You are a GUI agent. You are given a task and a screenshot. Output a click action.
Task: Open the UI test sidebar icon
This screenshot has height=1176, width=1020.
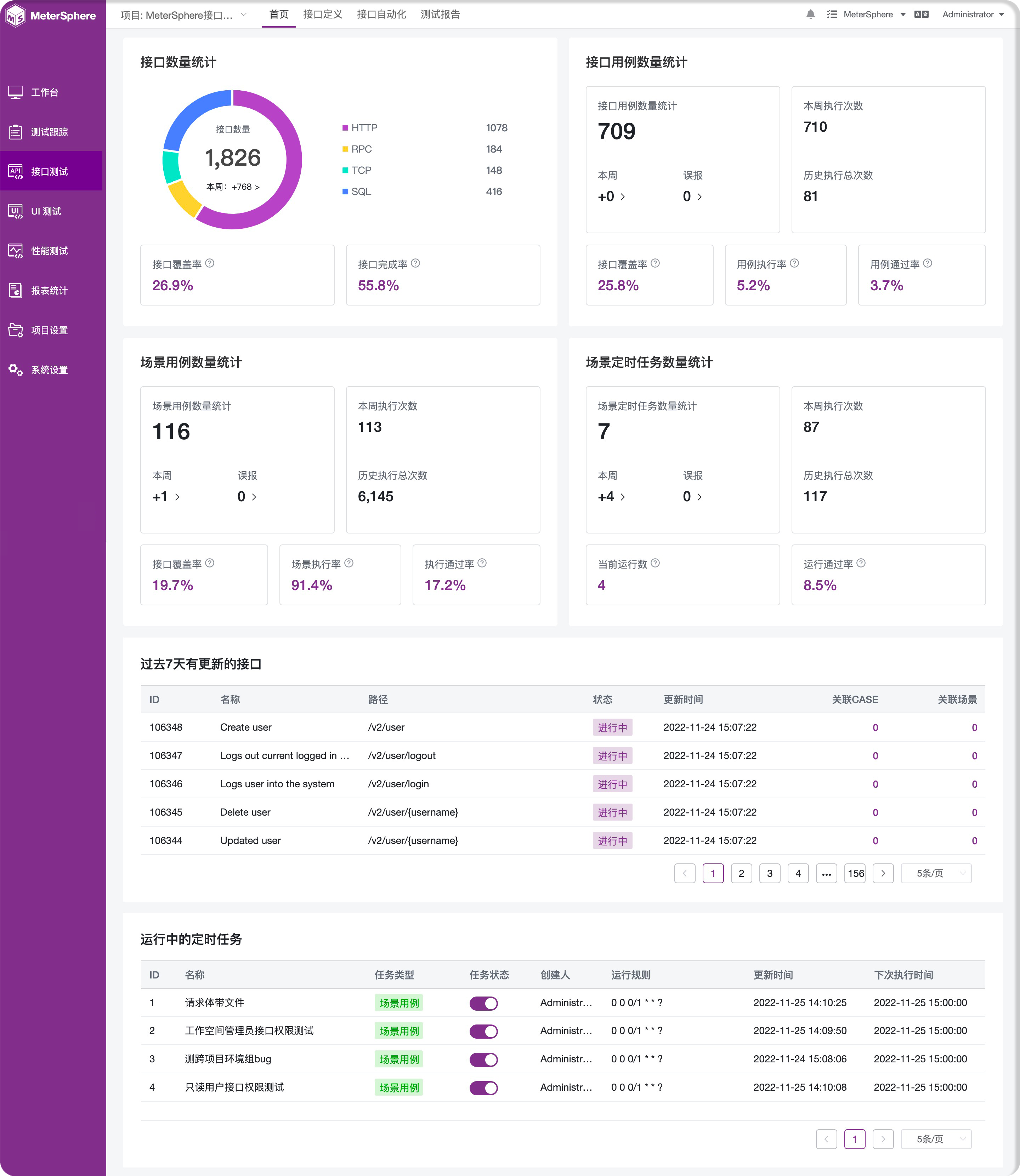pyautogui.click(x=15, y=211)
